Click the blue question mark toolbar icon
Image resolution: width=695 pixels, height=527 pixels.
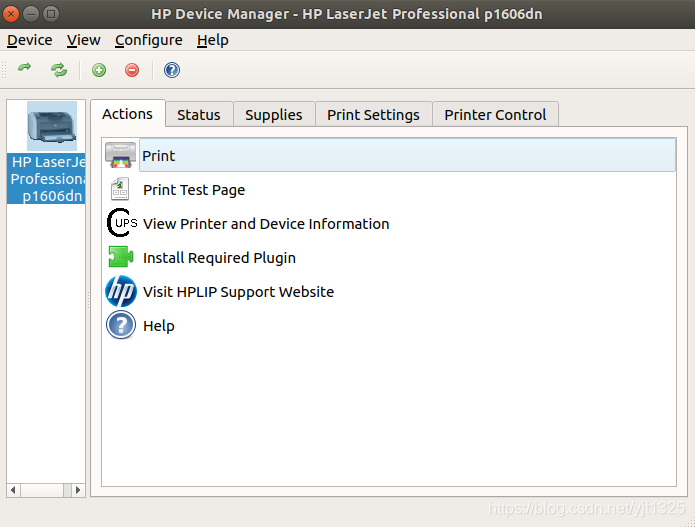[x=172, y=70]
